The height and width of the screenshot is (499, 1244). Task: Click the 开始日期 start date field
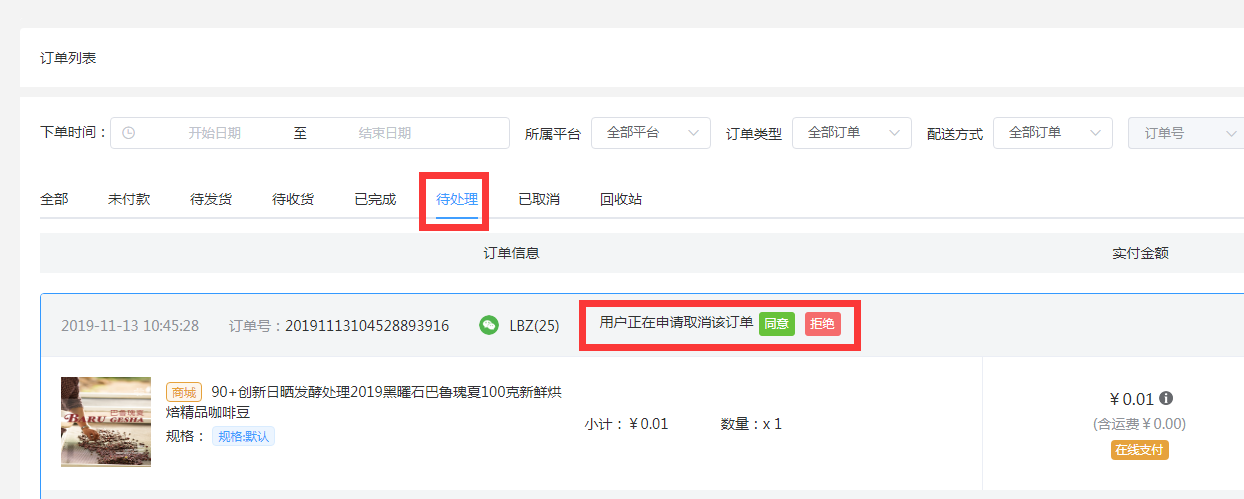(215, 133)
